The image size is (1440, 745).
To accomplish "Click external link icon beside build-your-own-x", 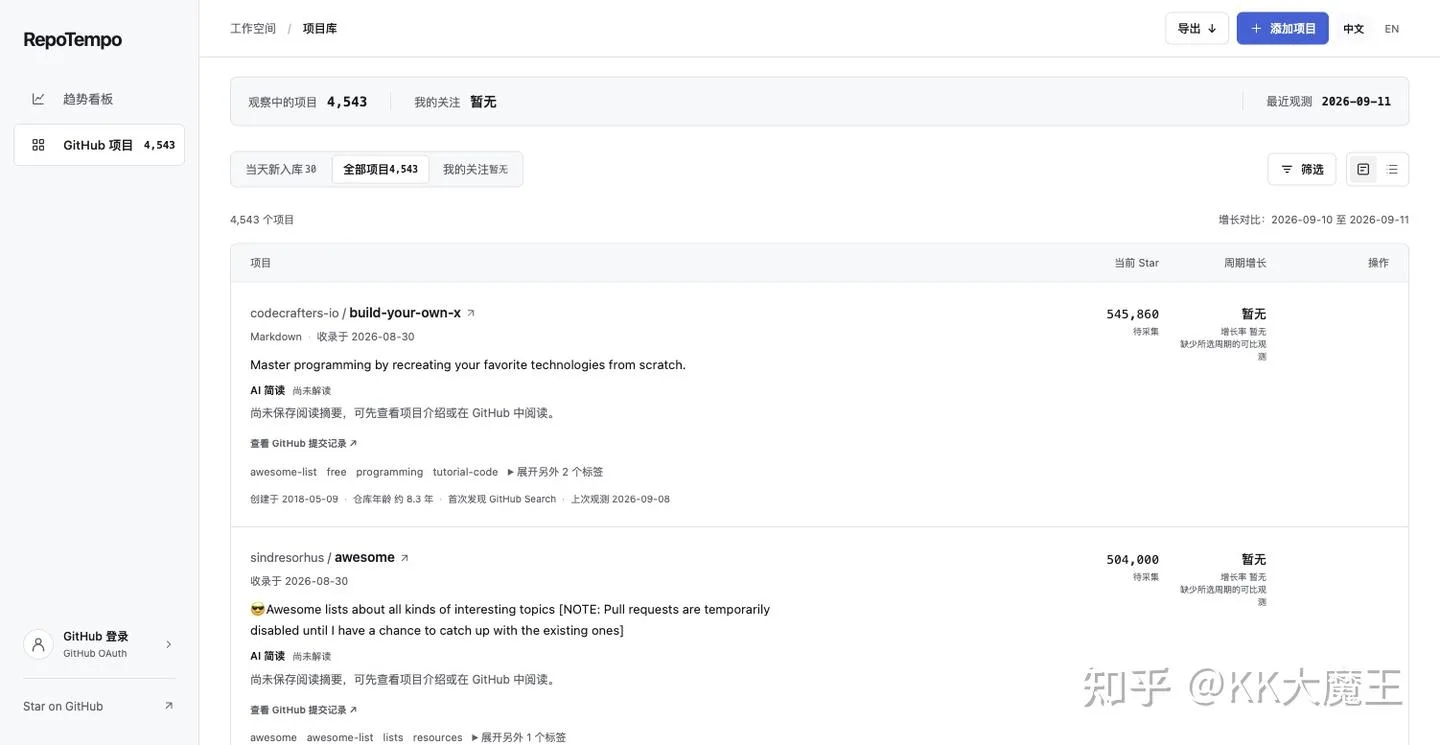I will pyautogui.click(x=471, y=313).
